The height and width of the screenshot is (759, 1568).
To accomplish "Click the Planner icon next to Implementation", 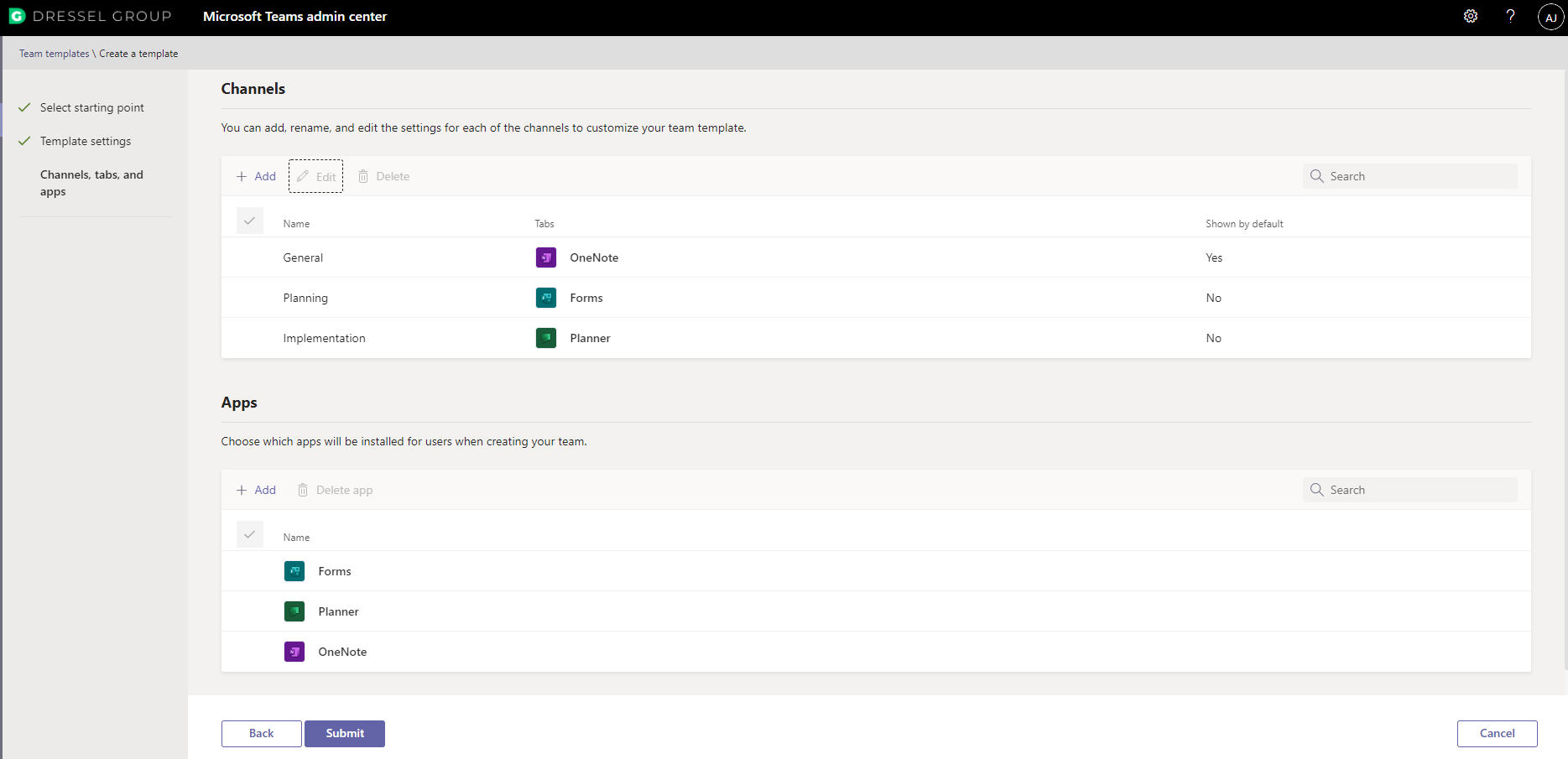I will coord(546,338).
